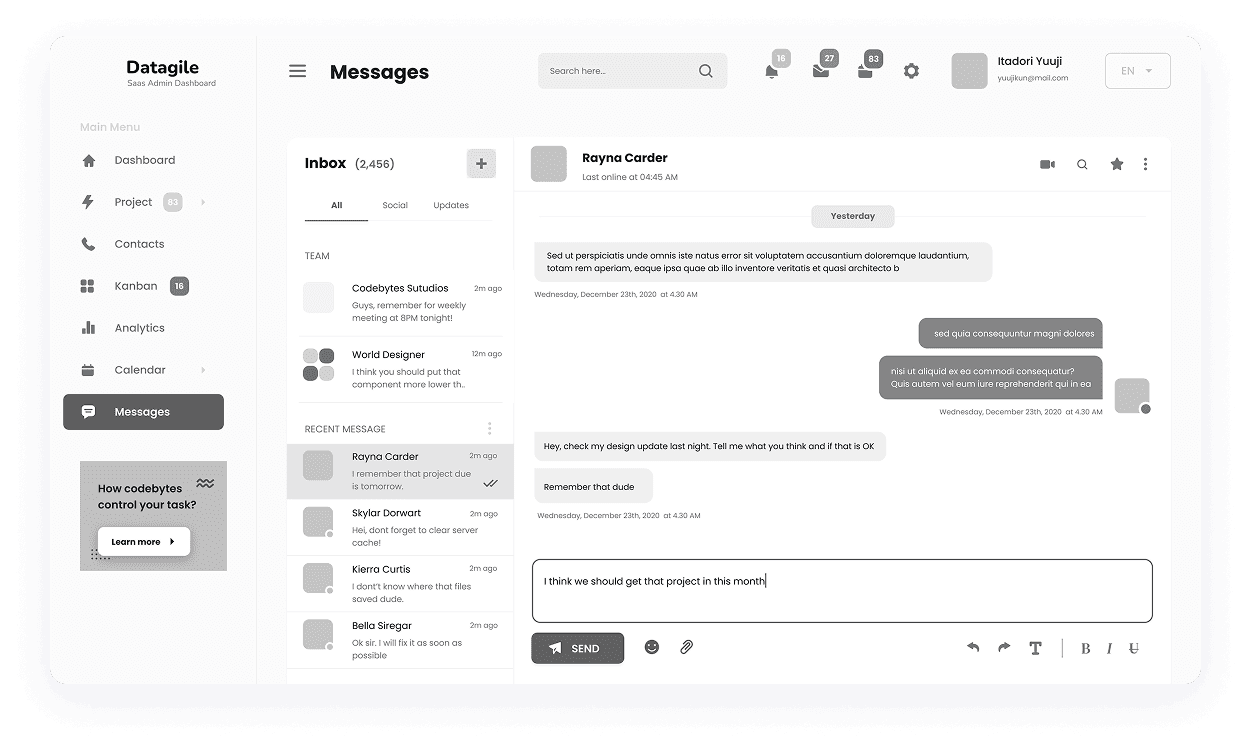This screenshot has width=1251, height=748.
Task: Open the emoji picker
Action: [652, 647]
